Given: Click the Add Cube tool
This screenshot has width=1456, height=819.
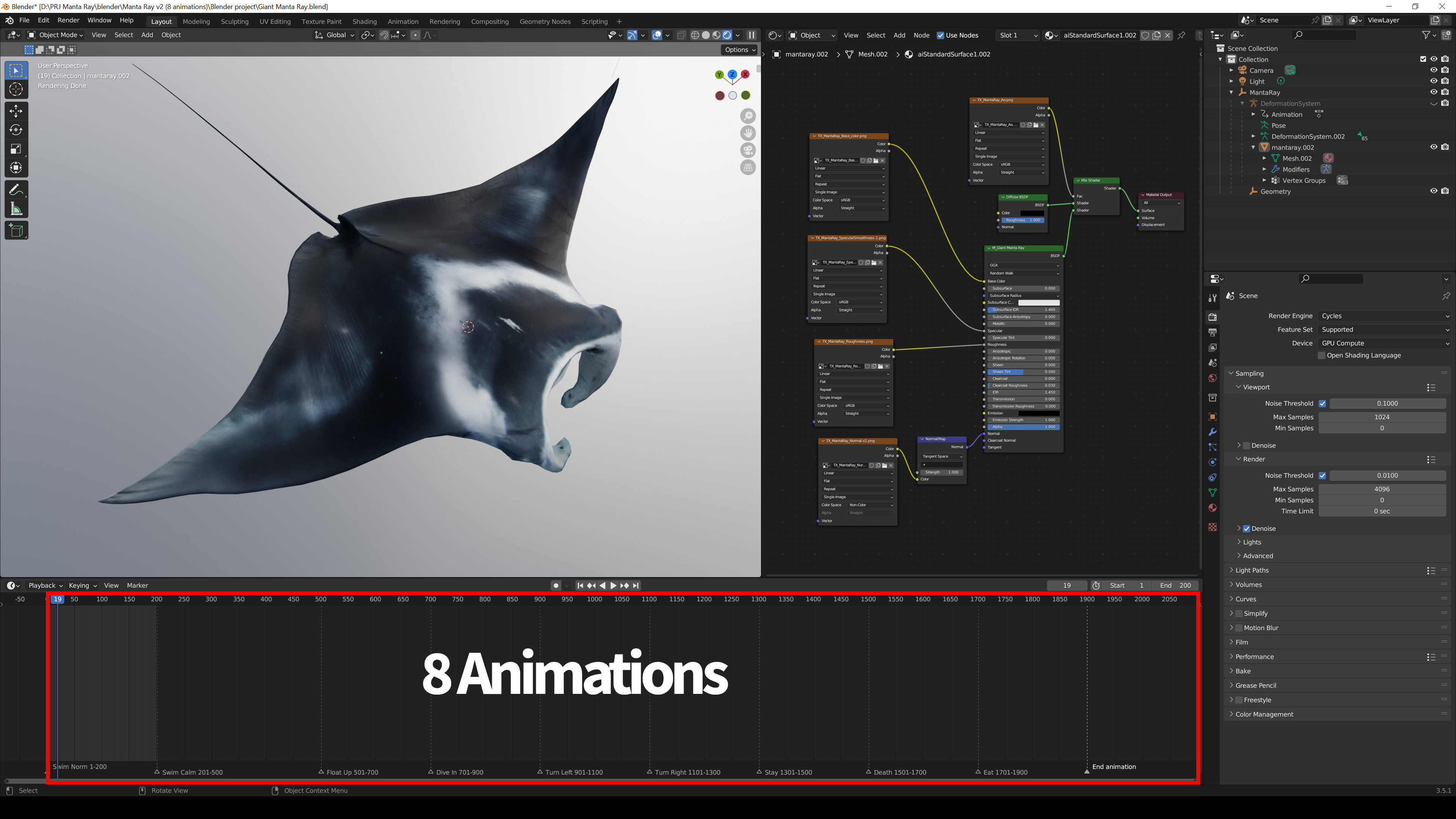Looking at the screenshot, I should (16, 230).
